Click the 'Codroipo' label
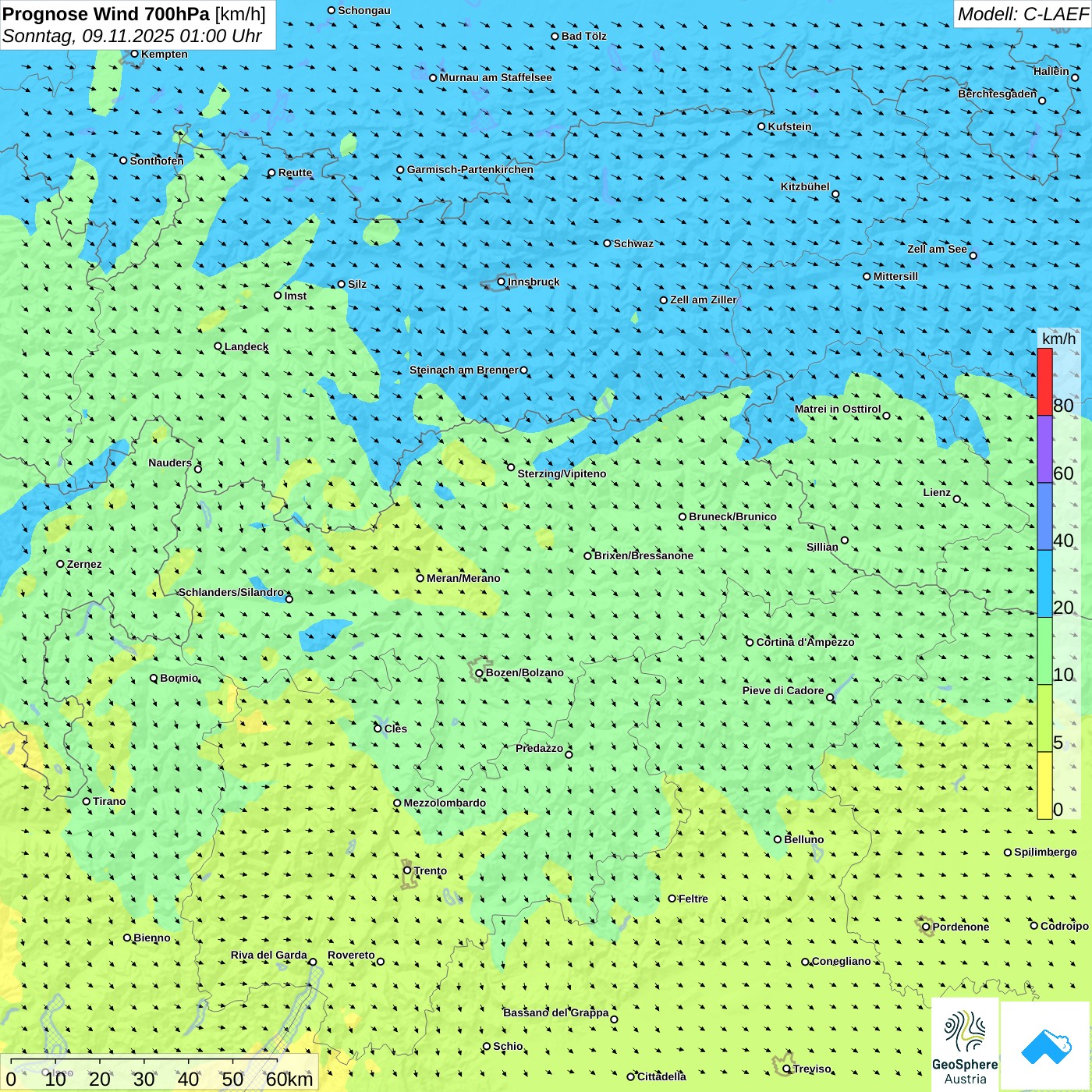 tap(1065, 926)
